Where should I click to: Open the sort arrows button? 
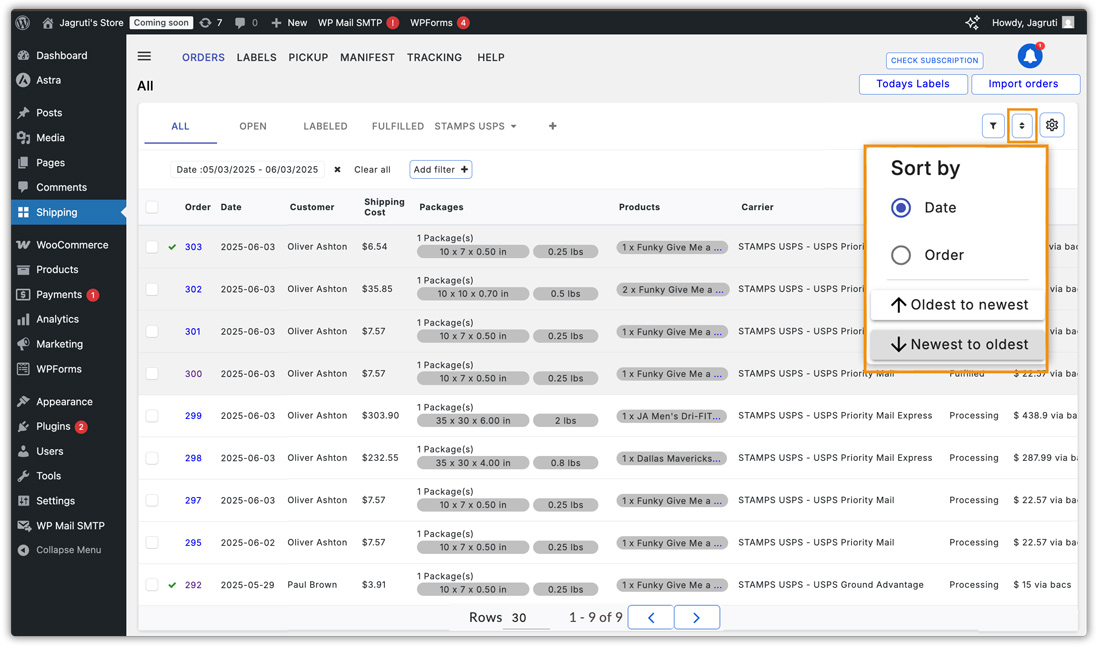[x=1022, y=126]
